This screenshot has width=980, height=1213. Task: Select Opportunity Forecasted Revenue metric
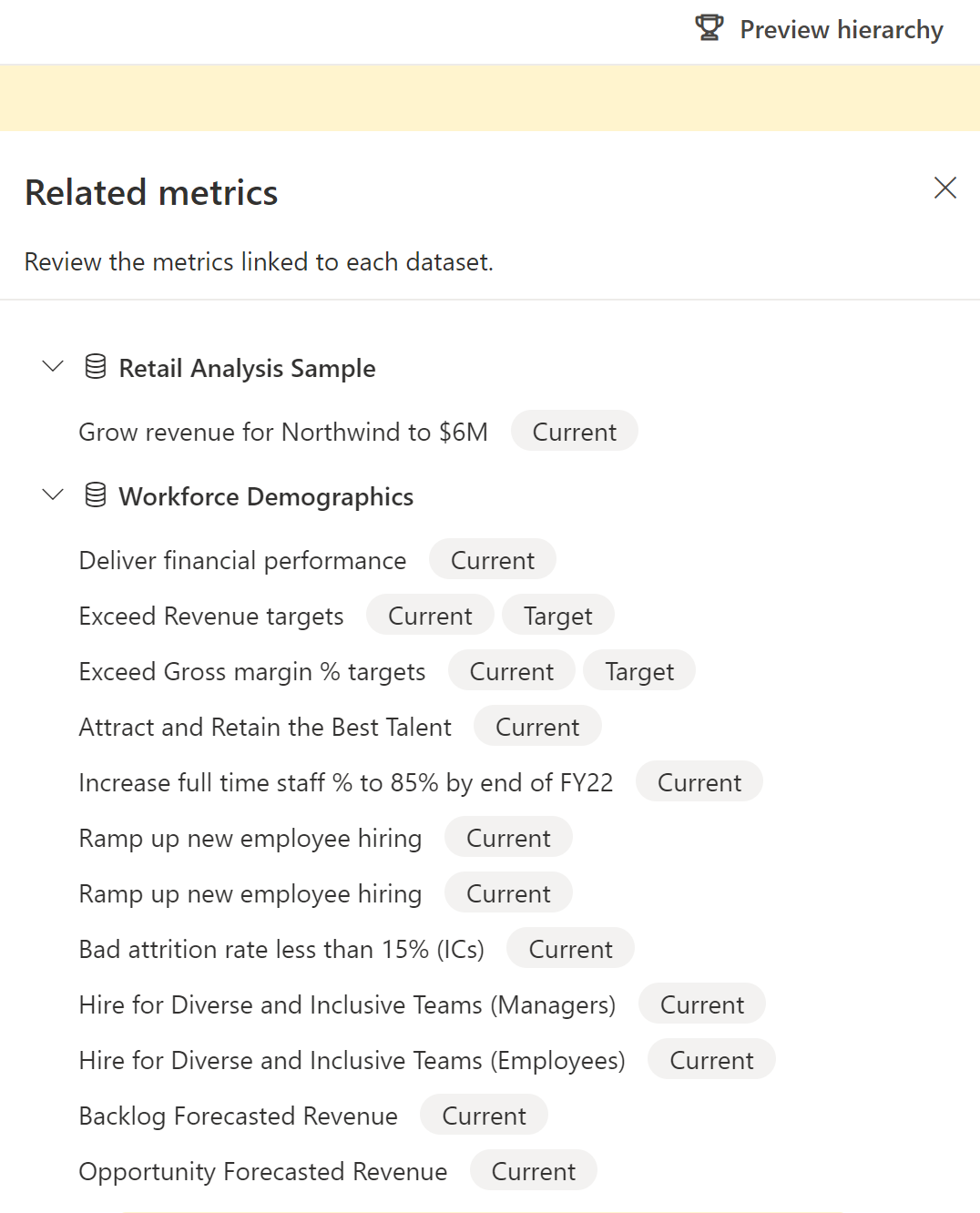pyautogui.click(x=263, y=1172)
